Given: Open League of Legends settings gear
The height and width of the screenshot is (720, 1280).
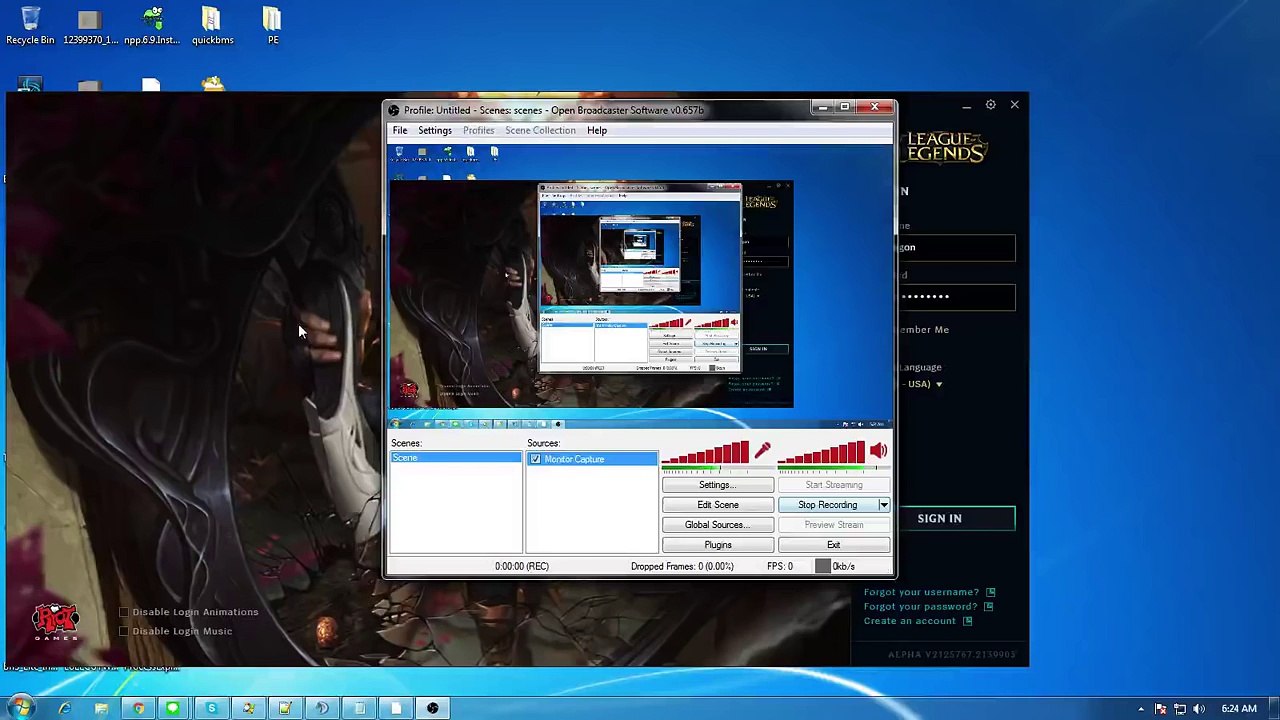Looking at the screenshot, I should click(990, 104).
